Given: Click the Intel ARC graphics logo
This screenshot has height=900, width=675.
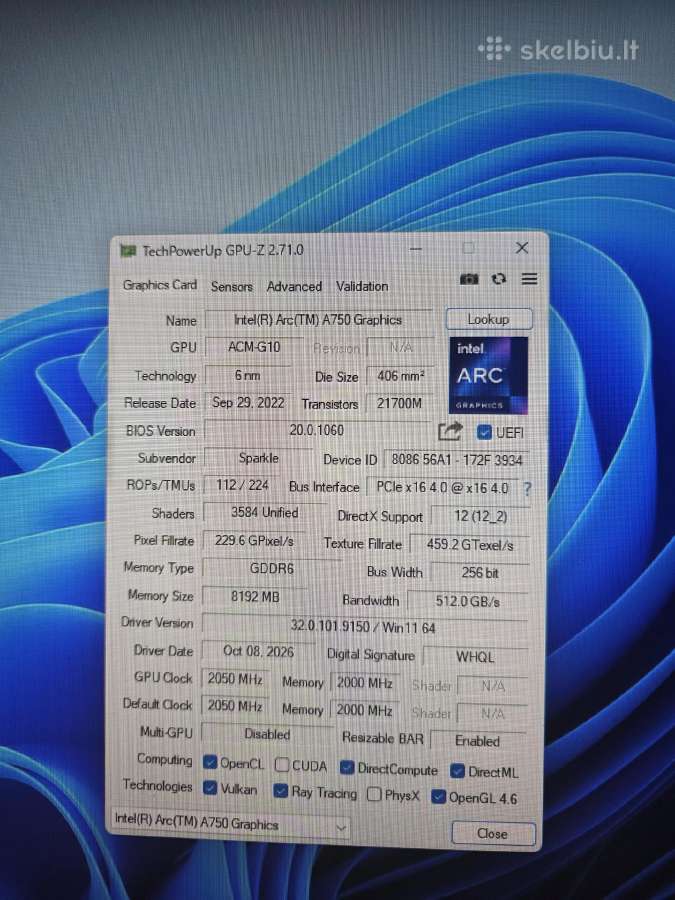Looking at the screenshot, I should [488, 375].
